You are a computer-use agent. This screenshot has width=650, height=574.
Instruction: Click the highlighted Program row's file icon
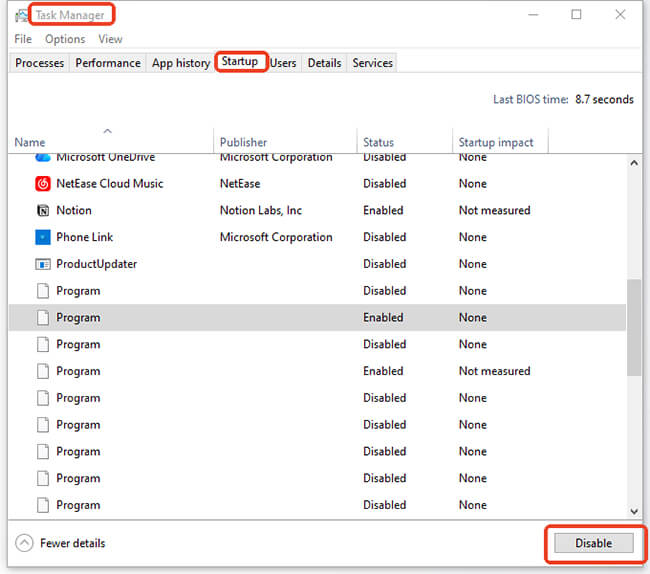click(x=43, y=318)
